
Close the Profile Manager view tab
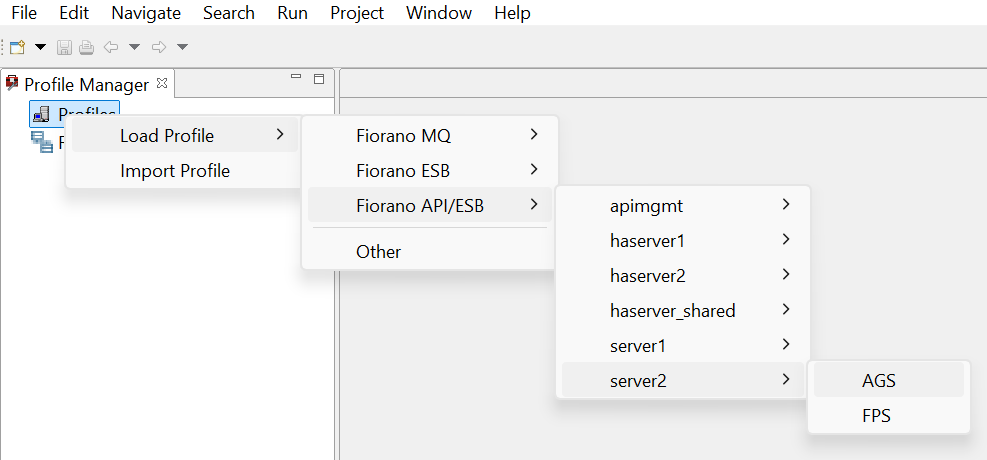(162, 82)
